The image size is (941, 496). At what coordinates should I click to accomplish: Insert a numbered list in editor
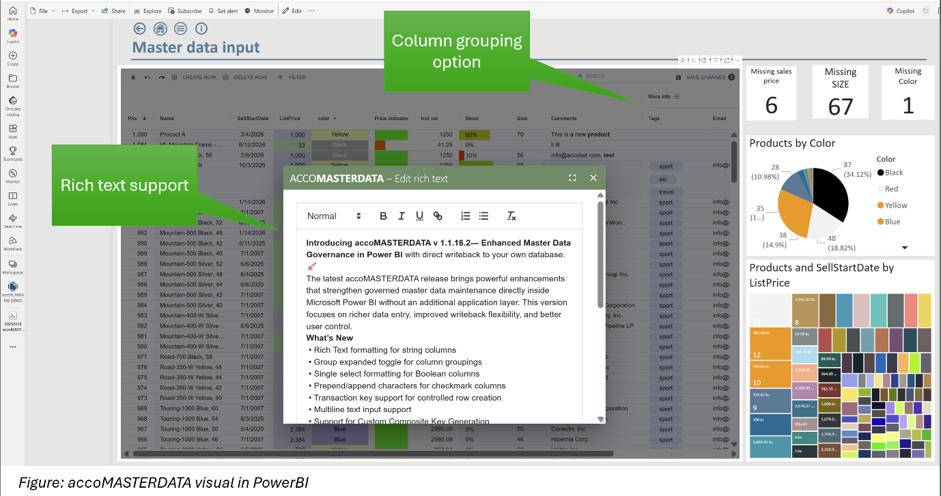point(465,216)
